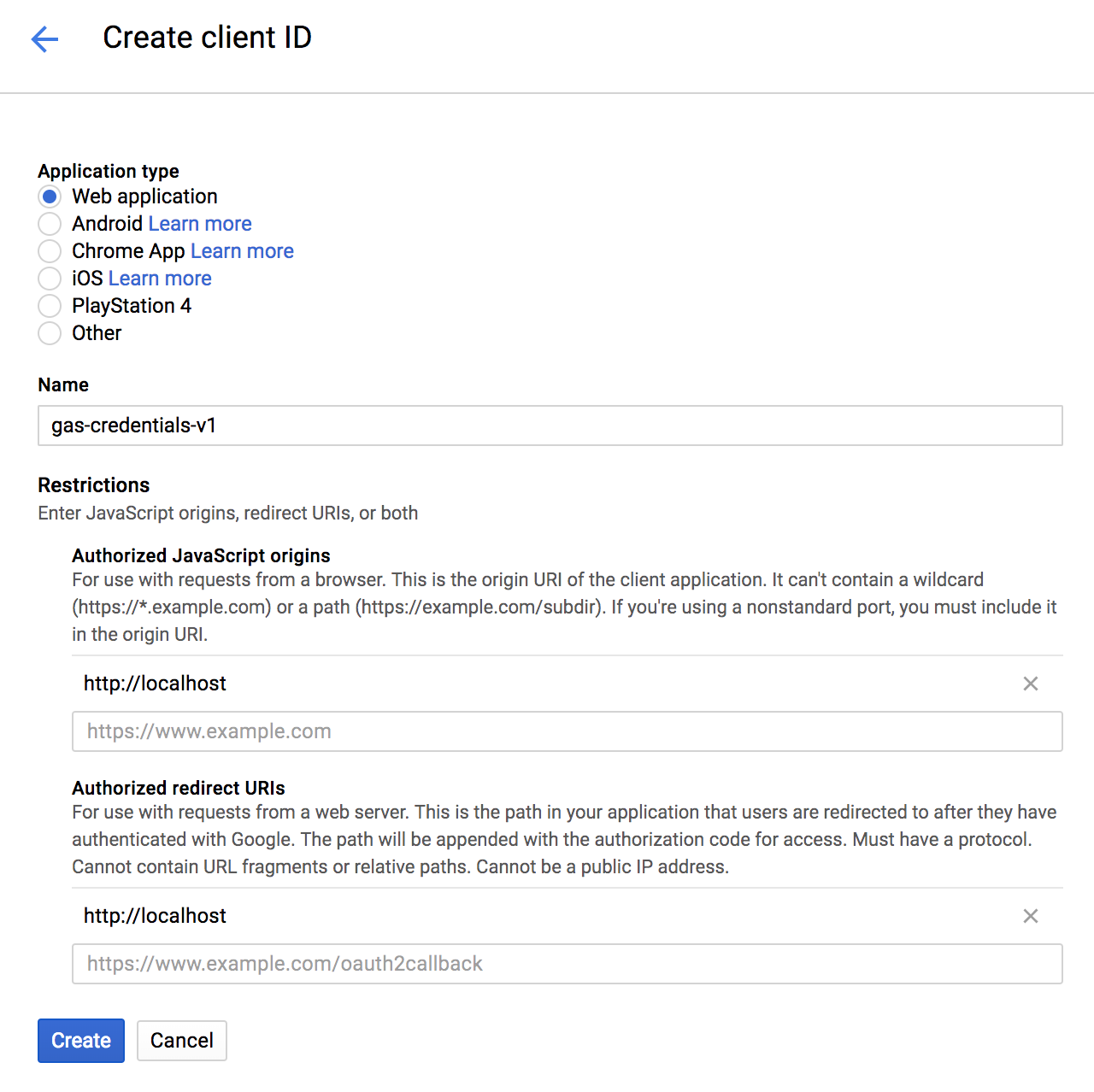Remove the redirect URI http://localhost entry
The height and width of the screenshot is (1092, 1094).
point(1031,916)
